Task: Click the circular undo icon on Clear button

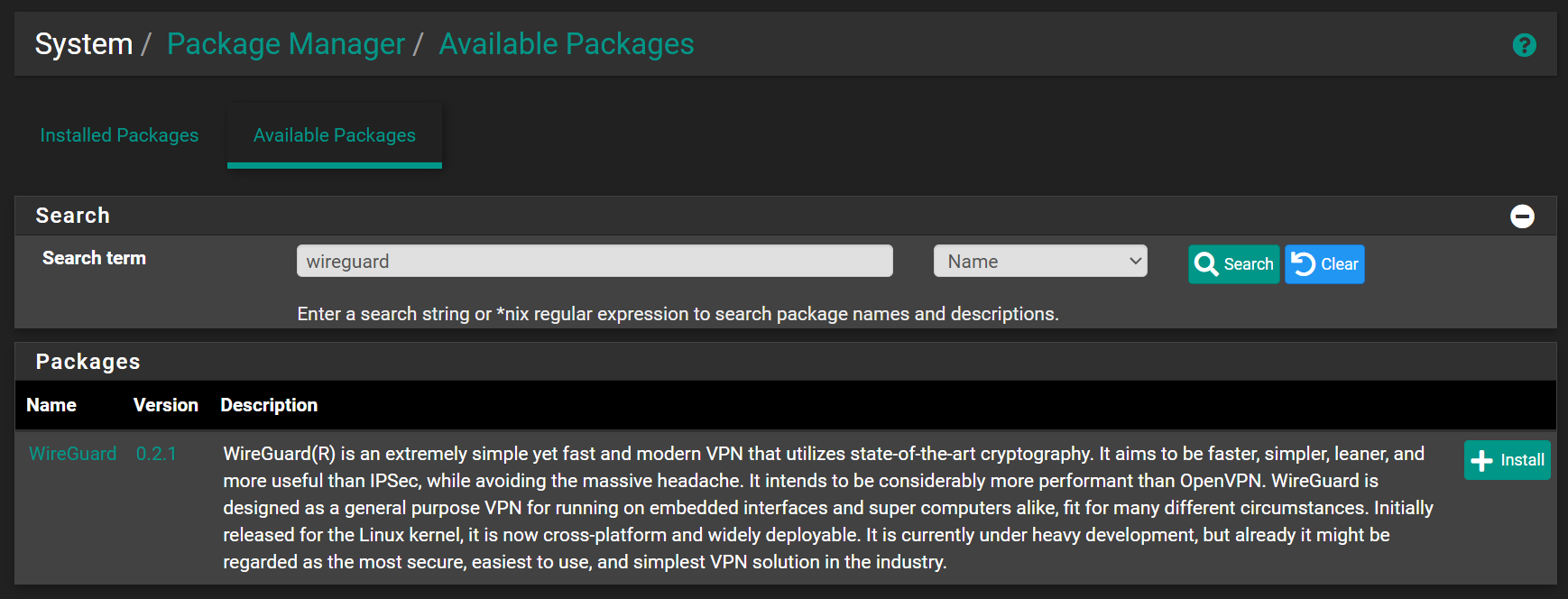Action: (x=1301, y=263)
